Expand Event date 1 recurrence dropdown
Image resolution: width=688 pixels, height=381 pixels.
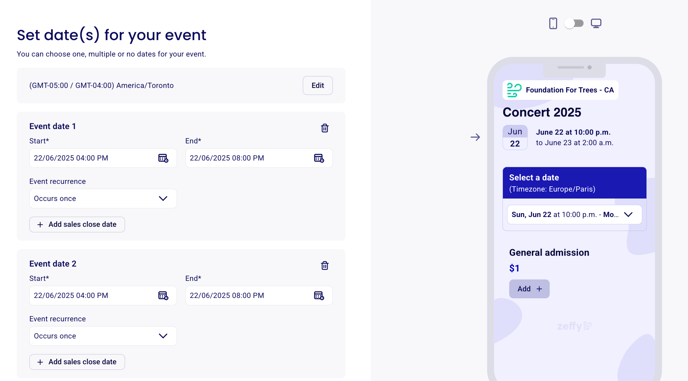(x=103, y=198)
